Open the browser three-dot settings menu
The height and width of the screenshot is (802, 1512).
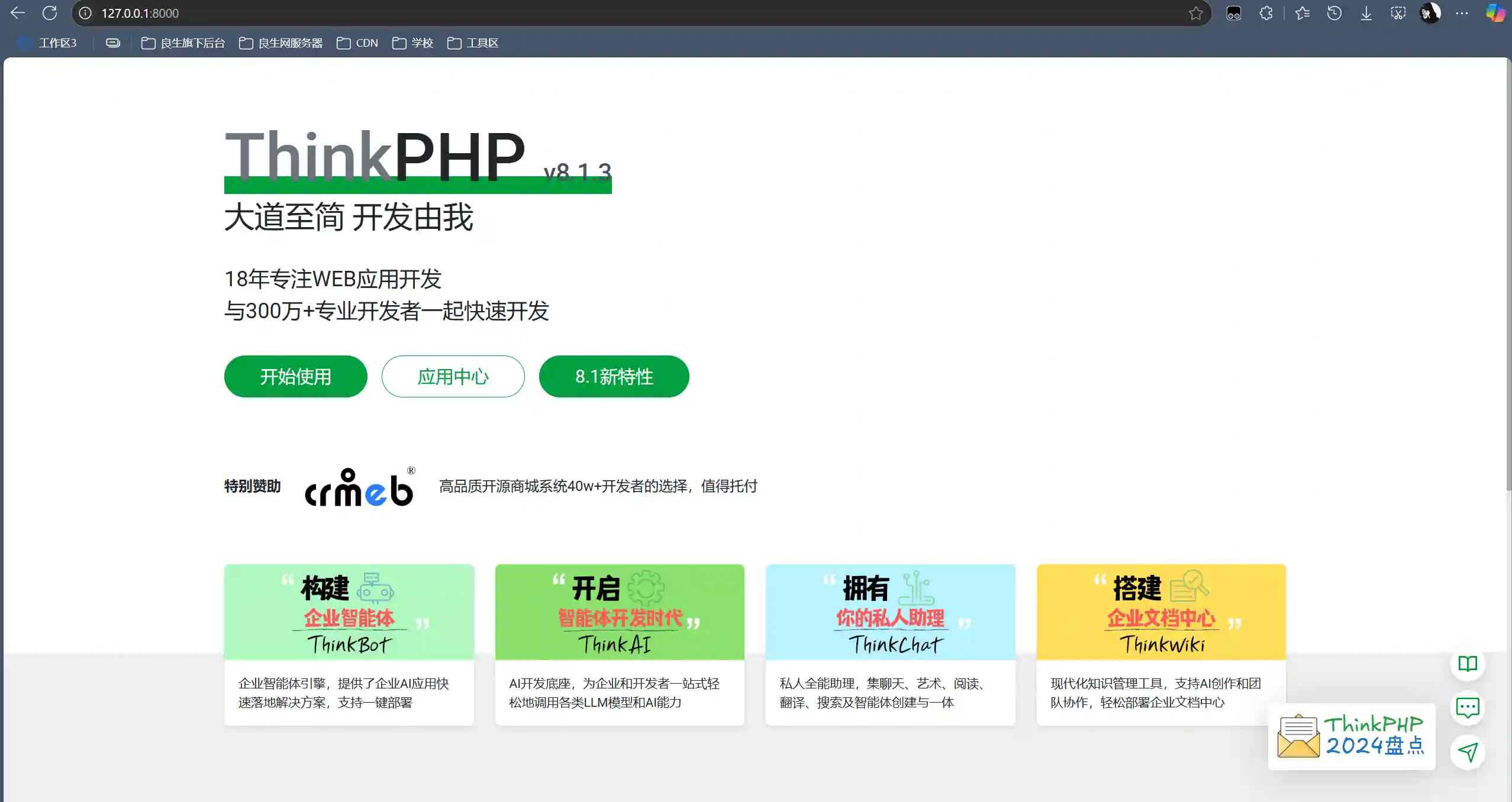click(1462, 12)
